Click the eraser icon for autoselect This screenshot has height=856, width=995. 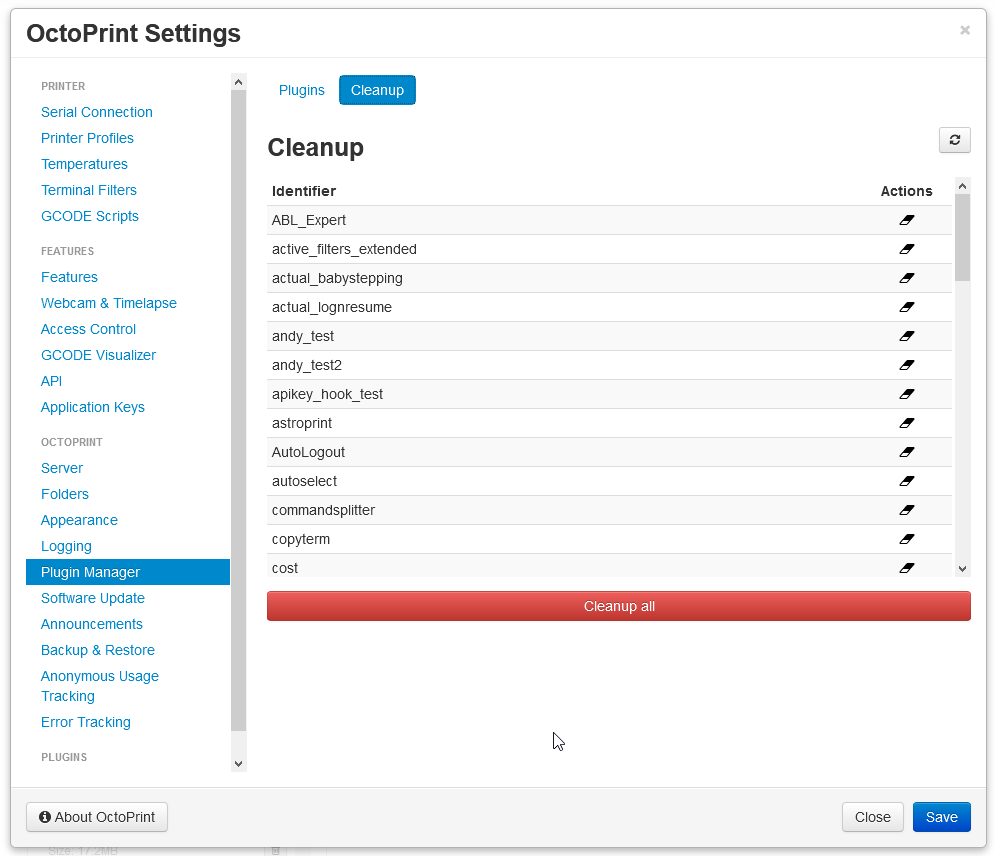click(906, 481)
